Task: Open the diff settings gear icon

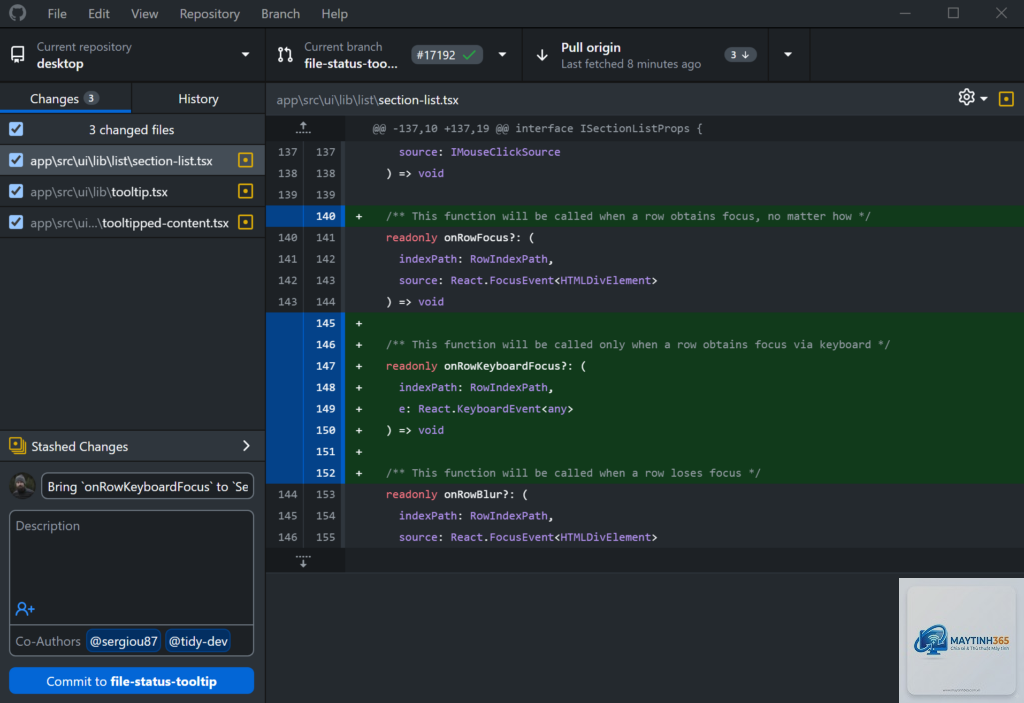Action: pos(967,97)
